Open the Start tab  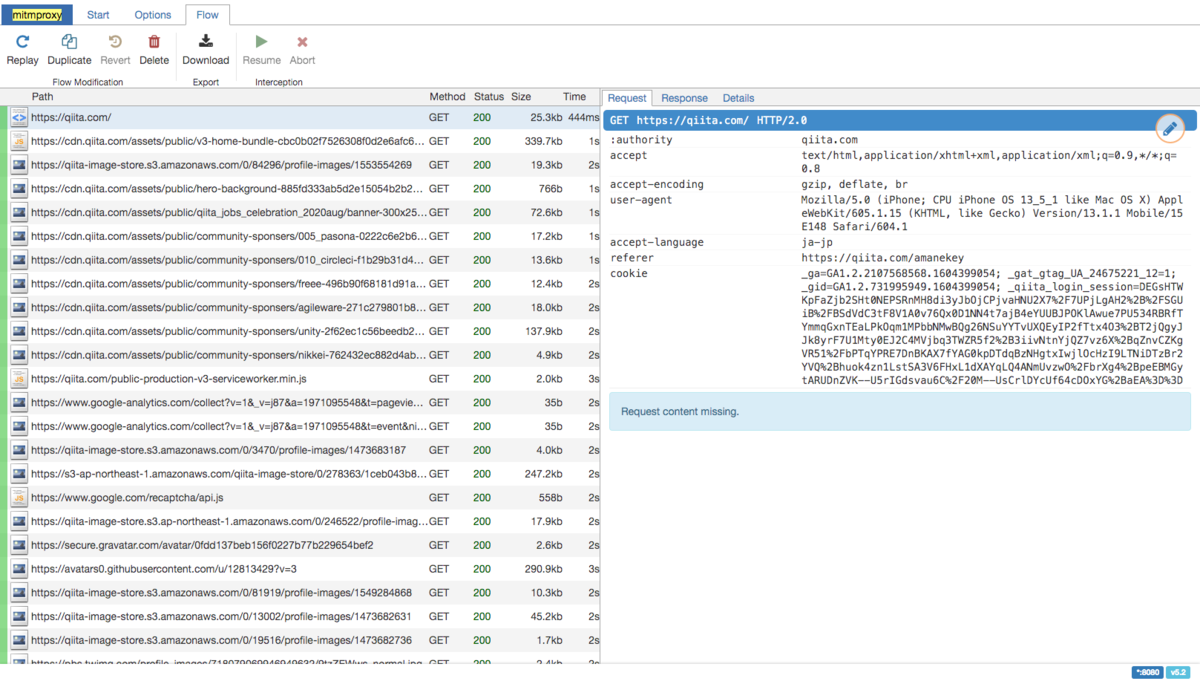coord(98,15)
